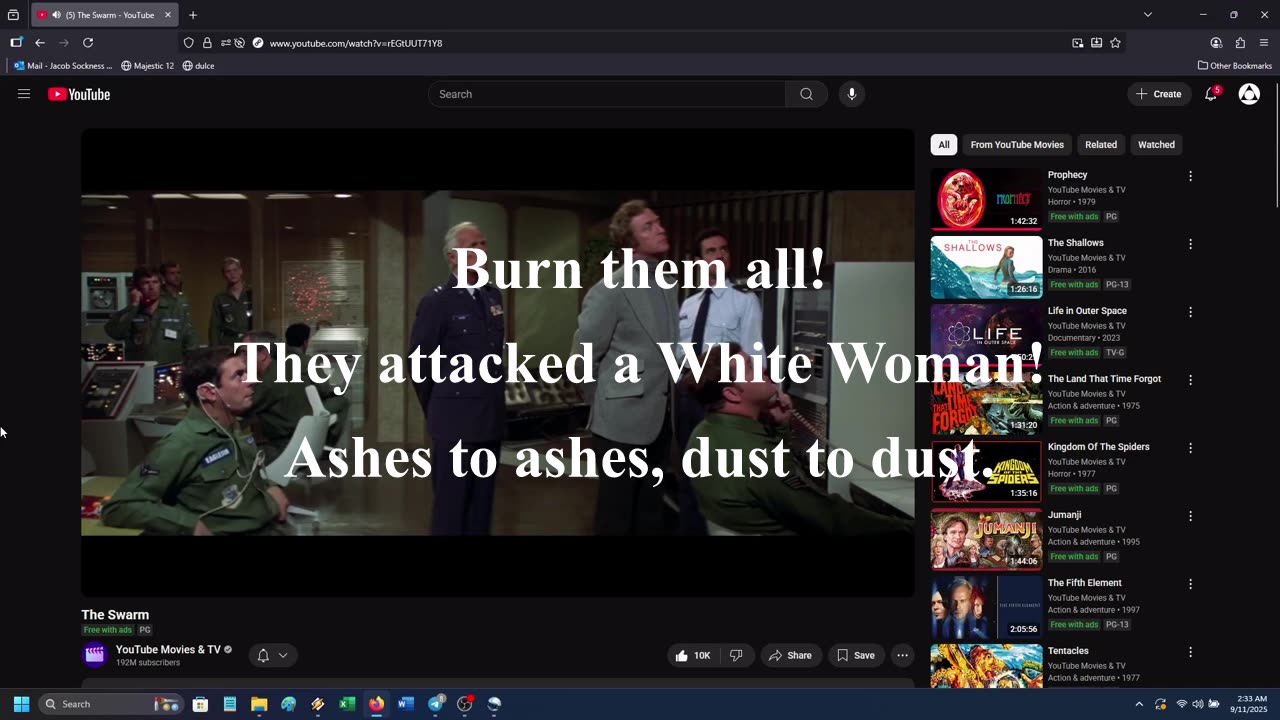
Task: Like the video with thumbs up
Action: tap(693, 655)
